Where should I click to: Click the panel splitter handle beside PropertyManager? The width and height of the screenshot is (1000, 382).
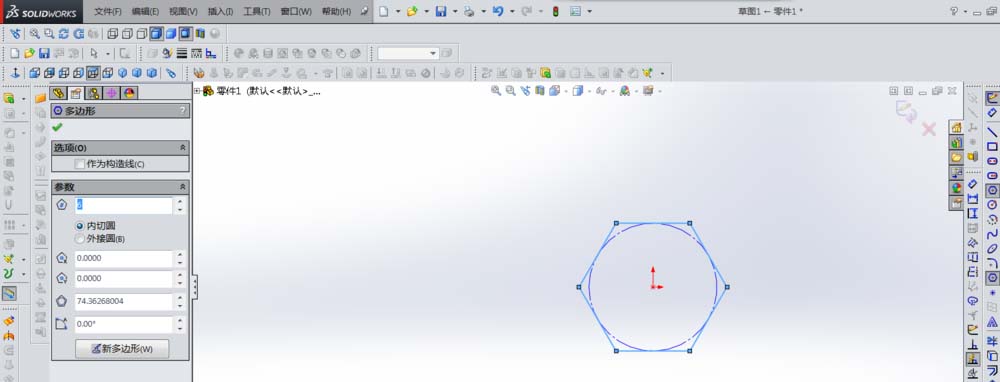click(x=195, y=287)
